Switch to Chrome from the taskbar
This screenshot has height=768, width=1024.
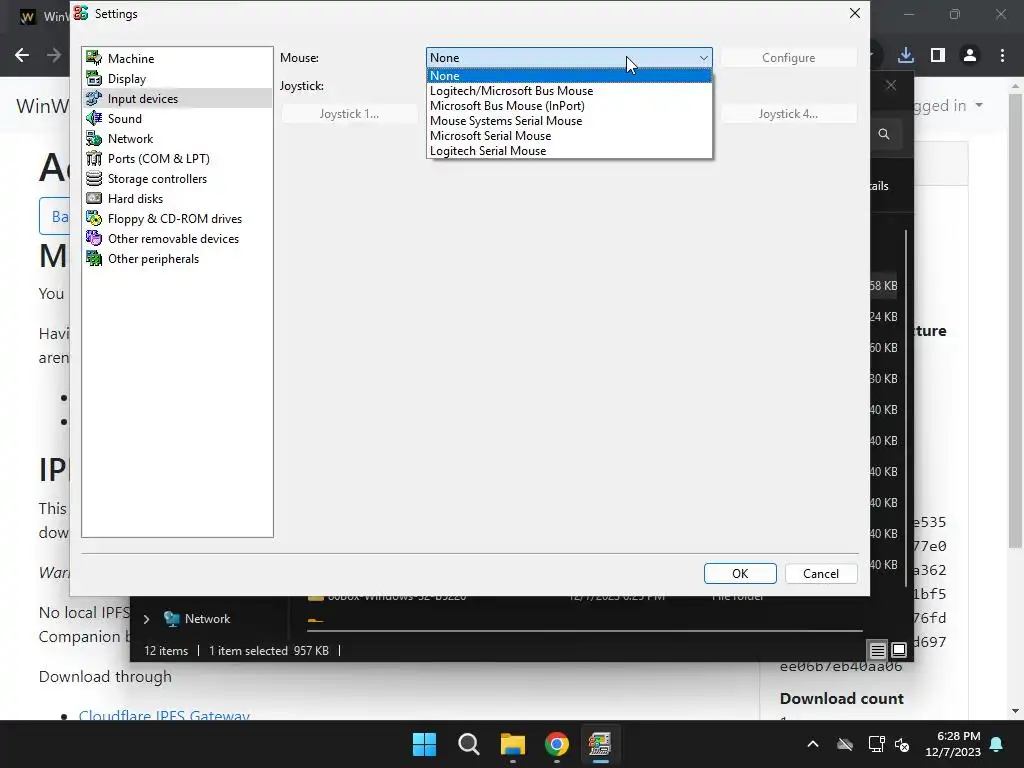point(556,744)
